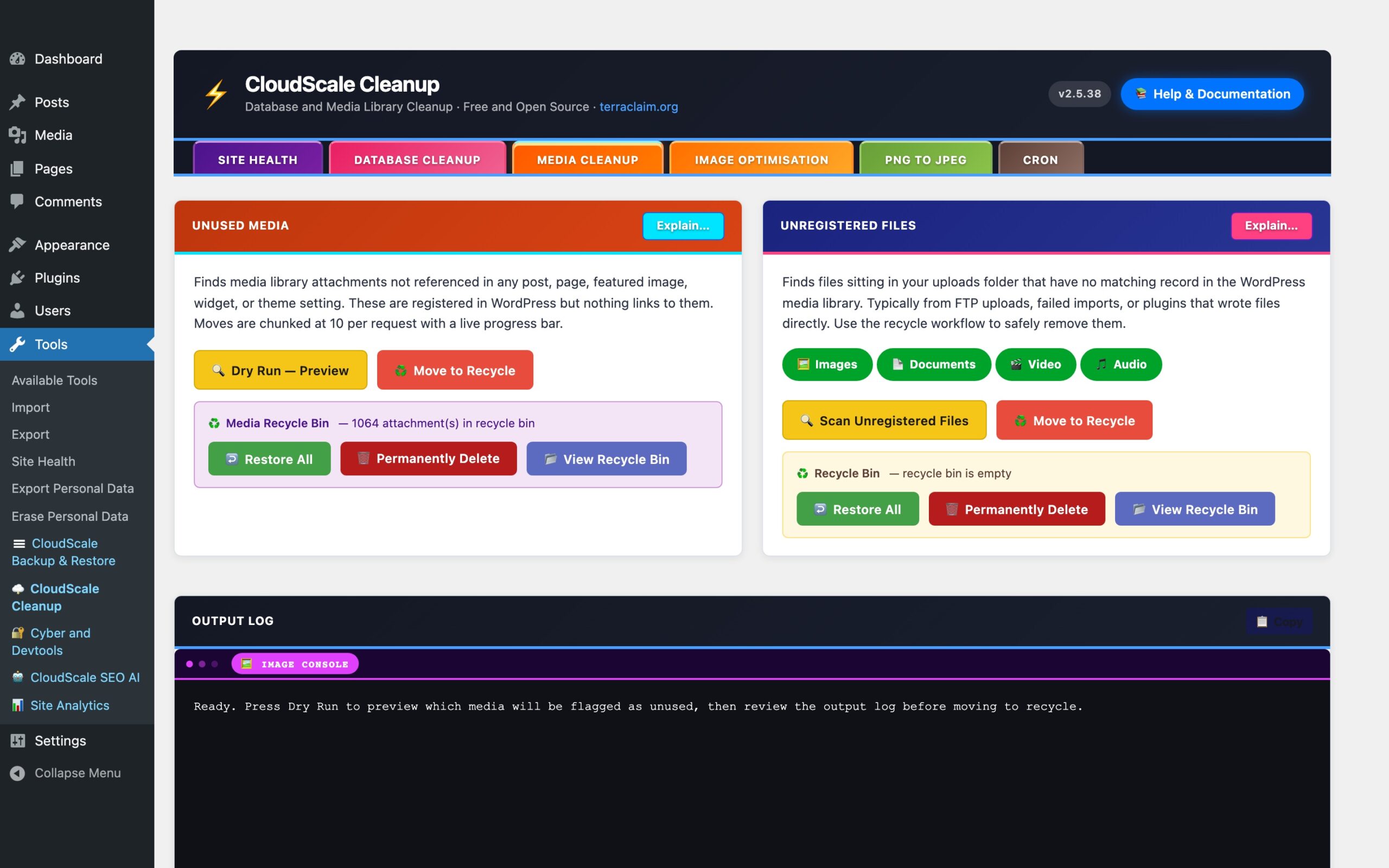Click the Settings sliders icon
Viewport: 1389px width, 868px height.
point(17,740)
